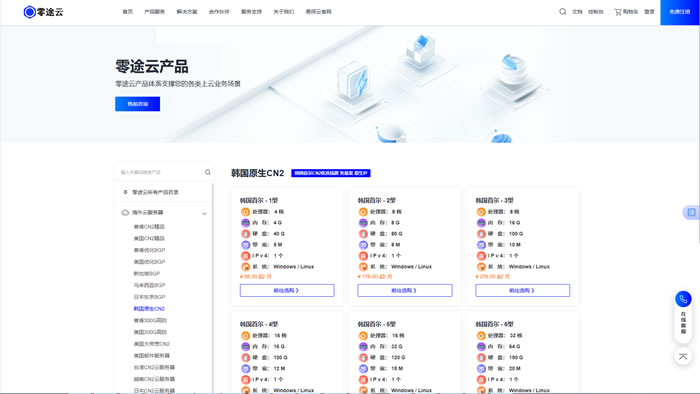The width and height of the screenshot is (700, 394).
Task: Click the system icon in 韩国首尔-1型 card
Action: pyautogui.click(x=245, y=267)
